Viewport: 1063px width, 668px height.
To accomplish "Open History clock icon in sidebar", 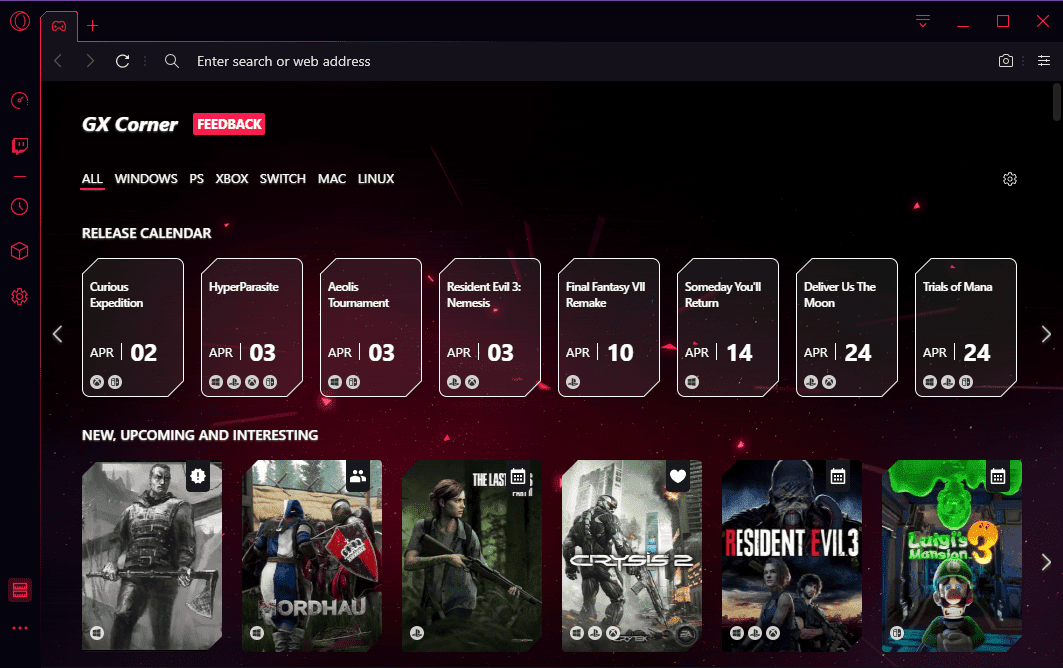I will coord(20,207).
